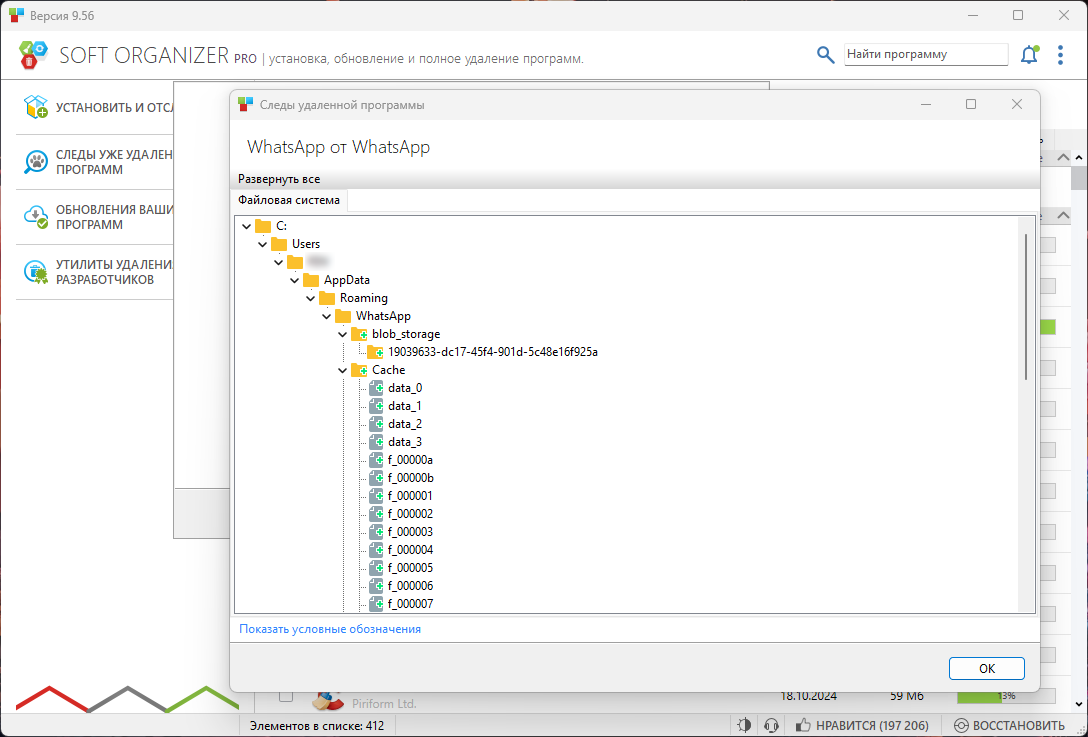Click the 59 Мб size cell

[x=907, y=696]
